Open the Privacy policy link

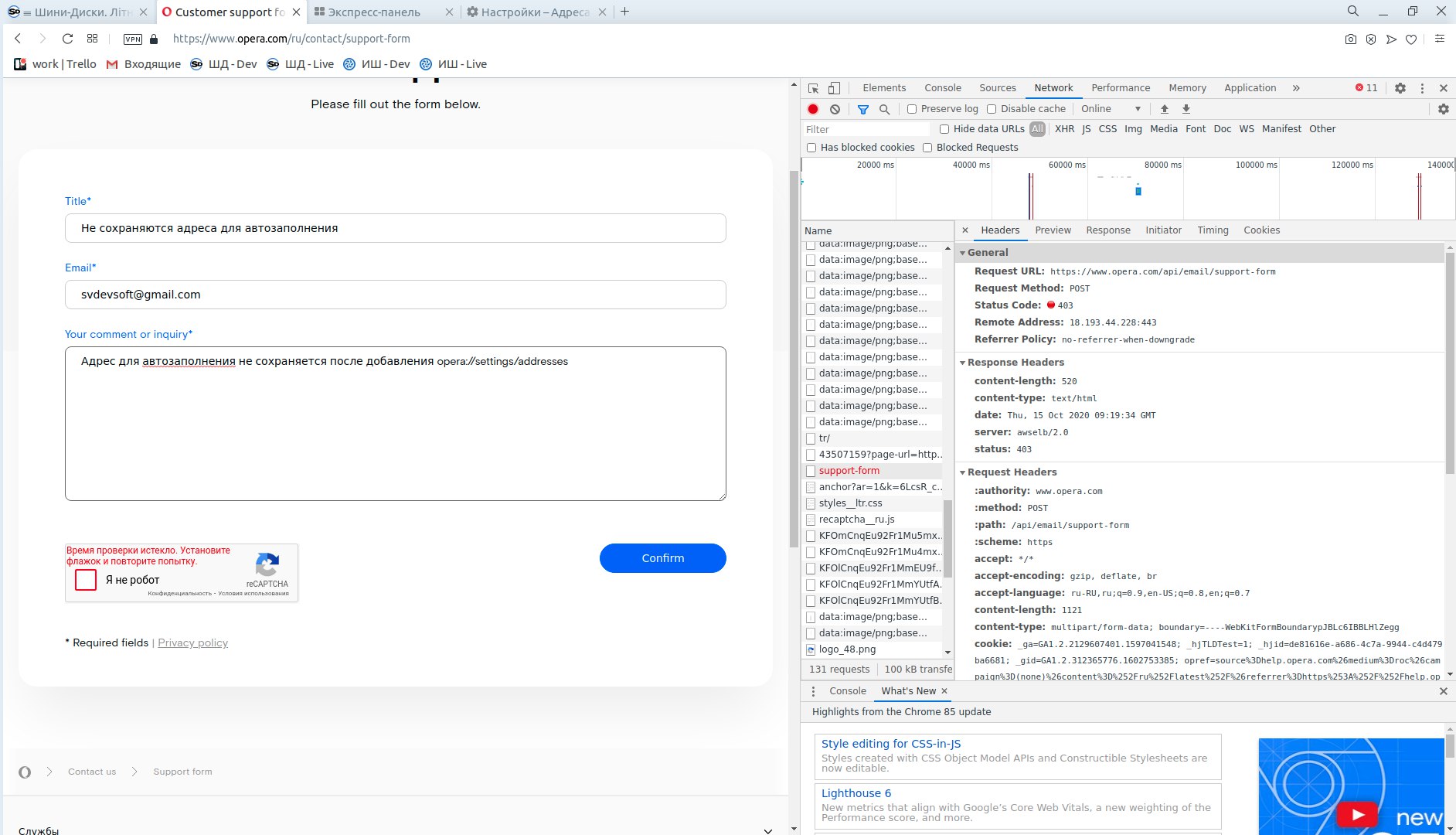(193, 643)
